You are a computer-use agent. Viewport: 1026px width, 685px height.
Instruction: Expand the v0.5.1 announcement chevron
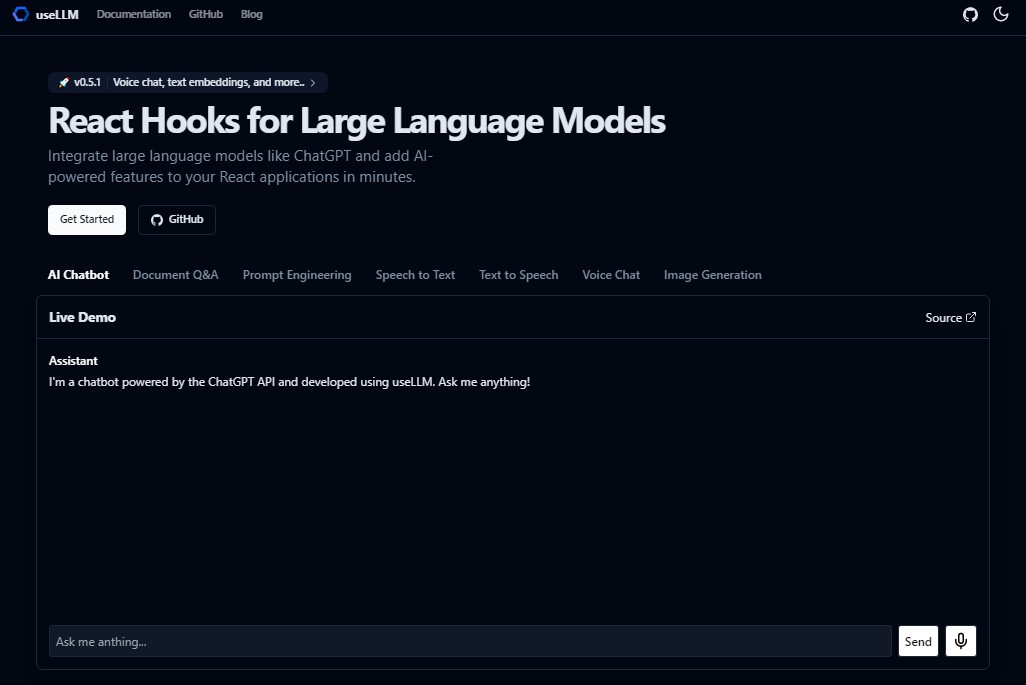tap(312, 83)
